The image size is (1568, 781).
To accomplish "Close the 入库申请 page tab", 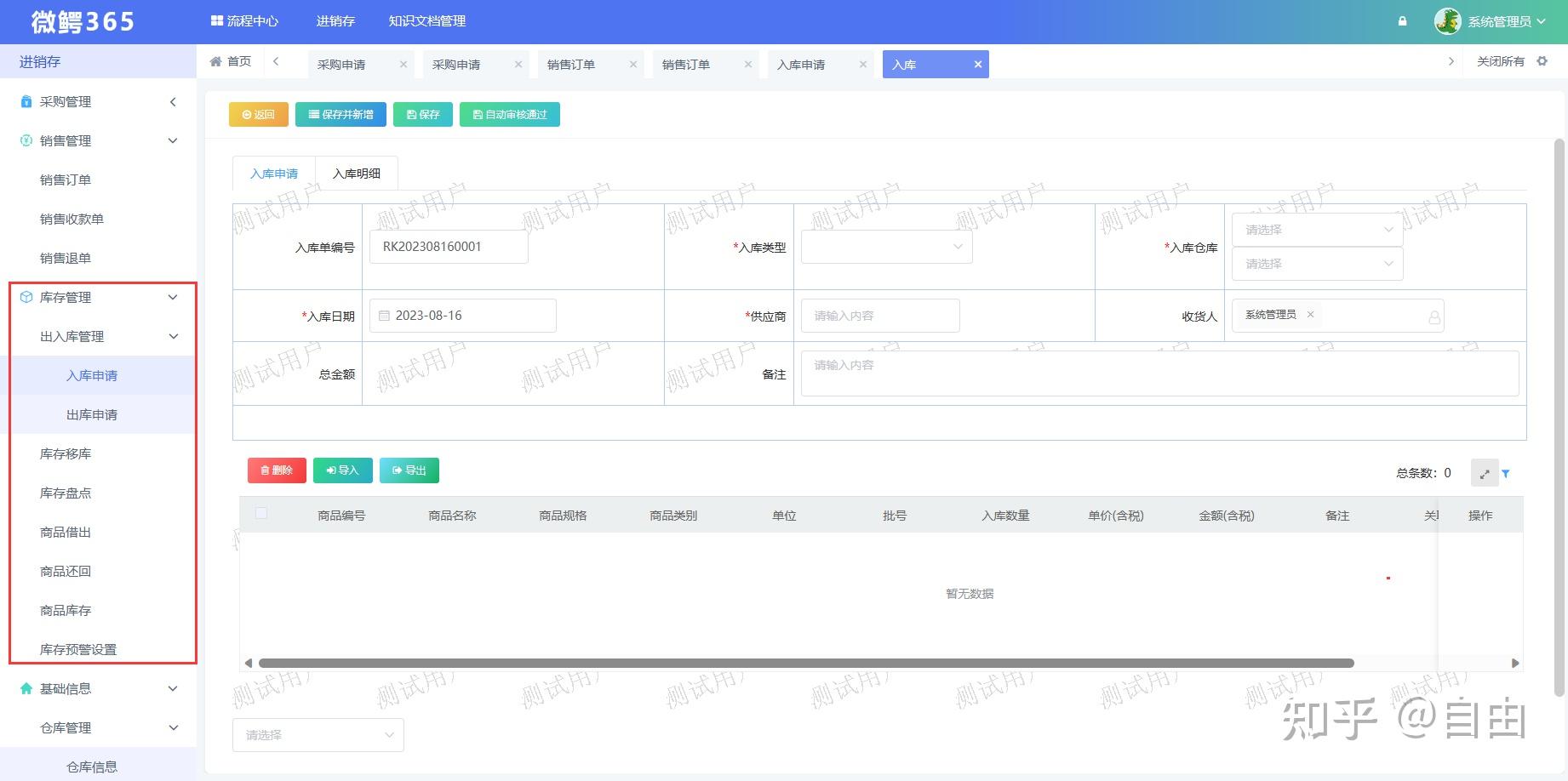I will click(x=863, y=65).
